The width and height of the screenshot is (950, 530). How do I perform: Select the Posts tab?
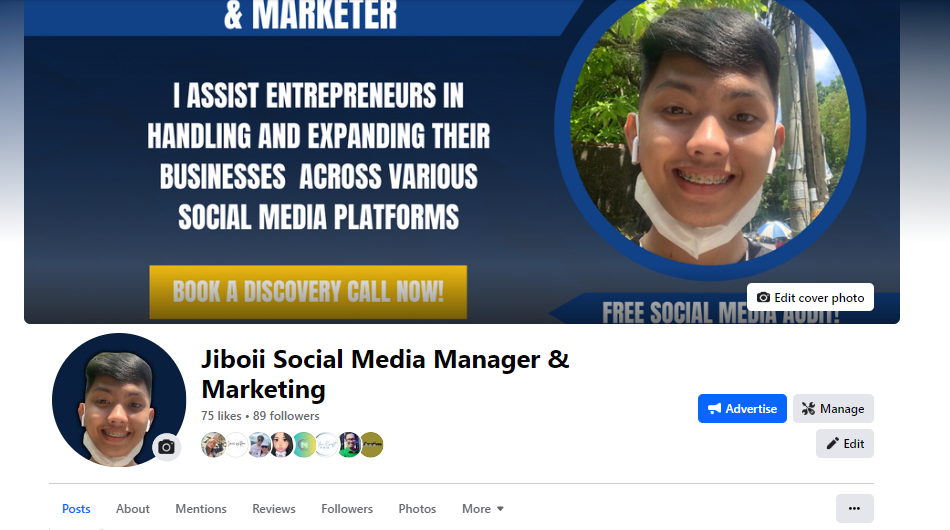76,509
